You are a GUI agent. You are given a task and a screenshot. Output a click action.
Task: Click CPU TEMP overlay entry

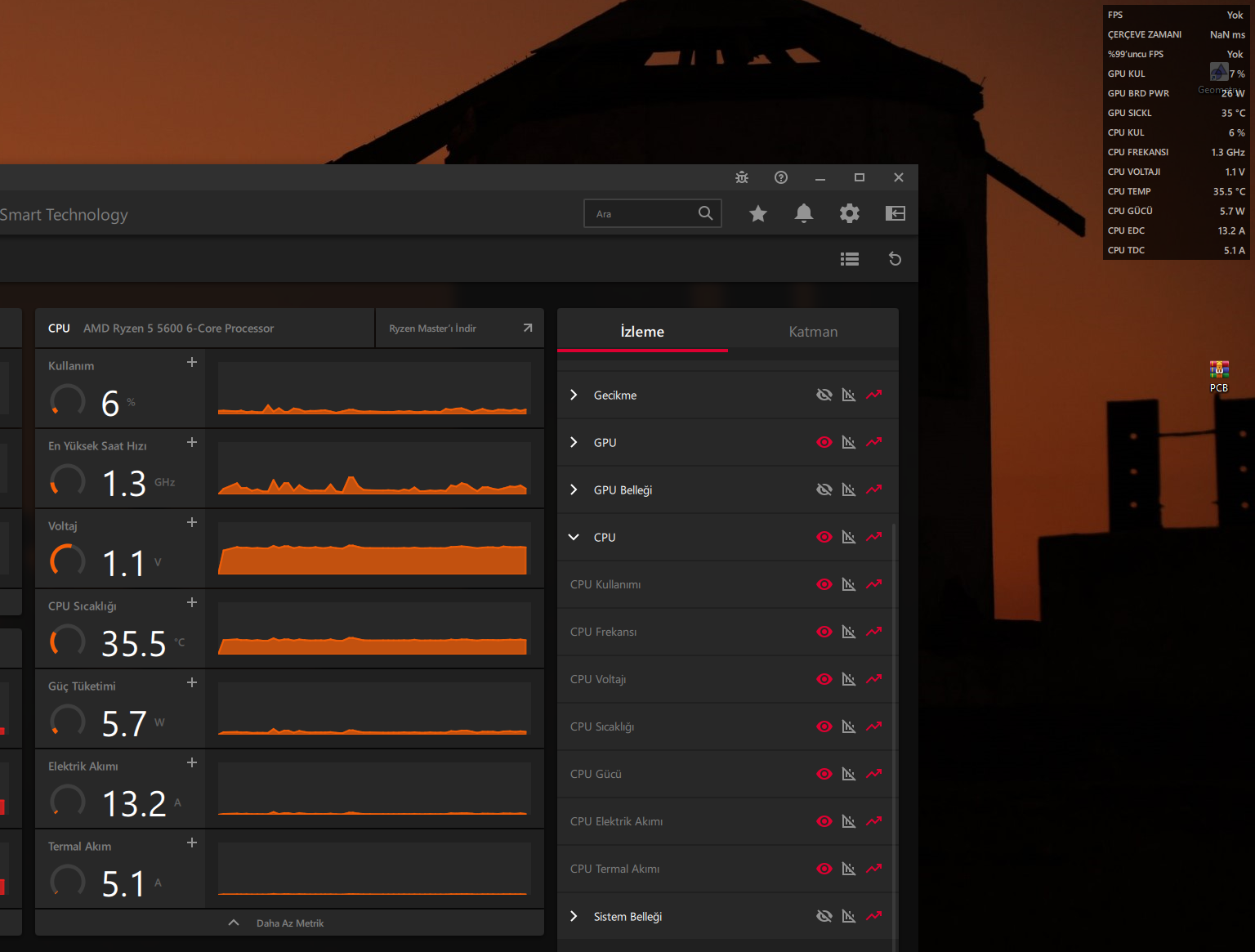coord(1177,191)
